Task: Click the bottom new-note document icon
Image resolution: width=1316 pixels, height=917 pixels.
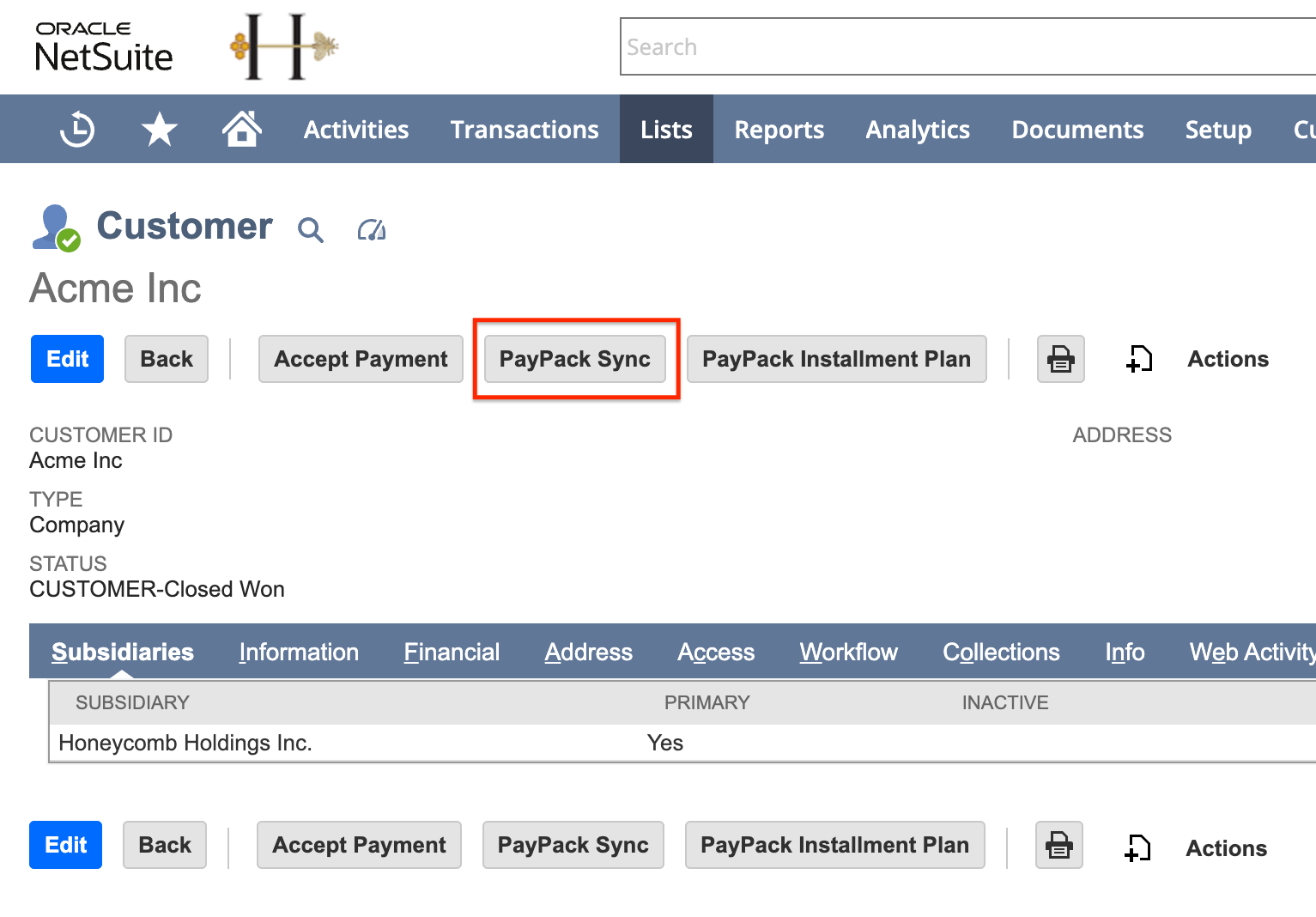Action: (x=1137, y=848)
